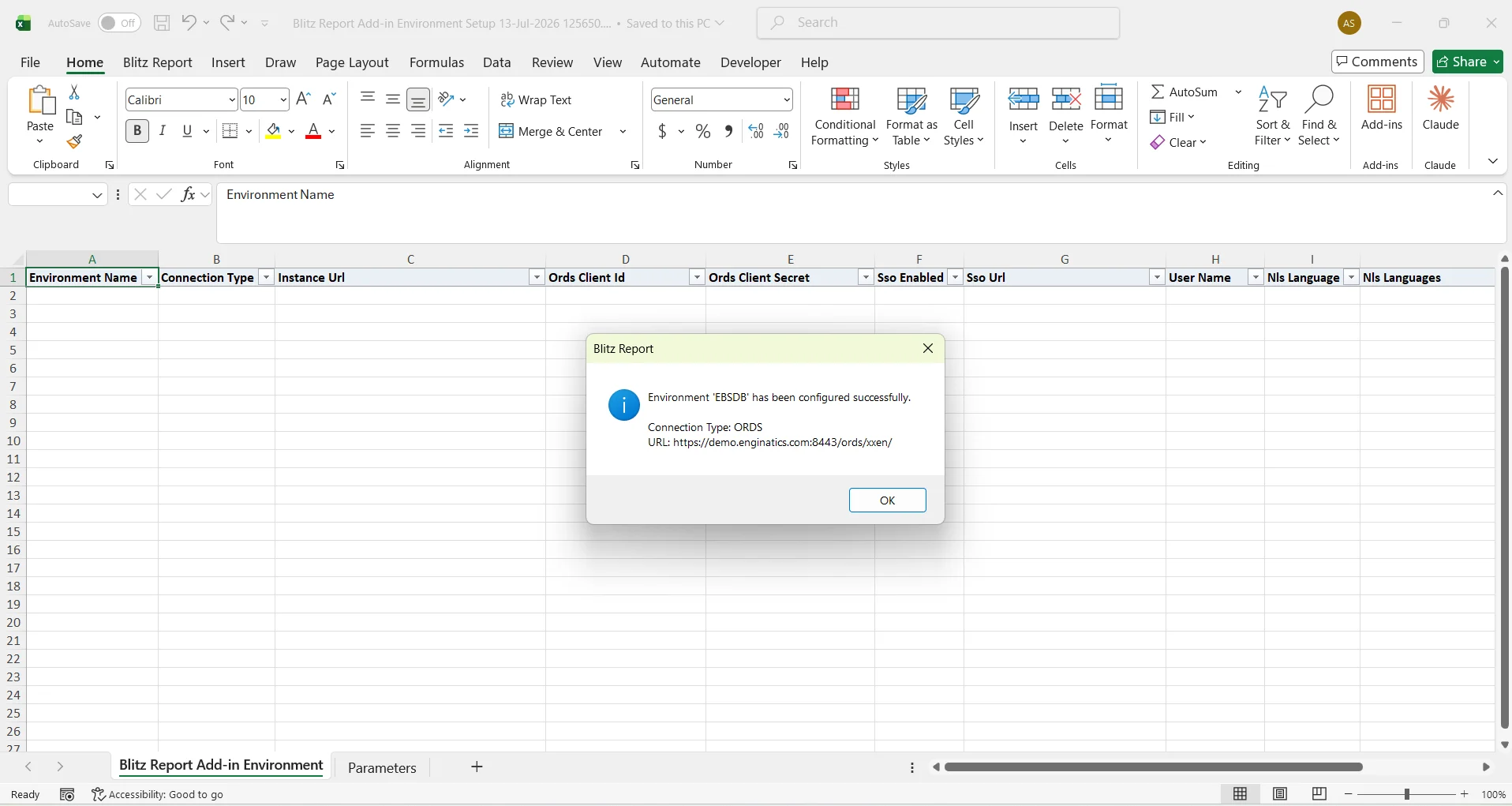Apply underline formatting
The height and width of the screenshot is (806, 1512).
coord(187,131)
